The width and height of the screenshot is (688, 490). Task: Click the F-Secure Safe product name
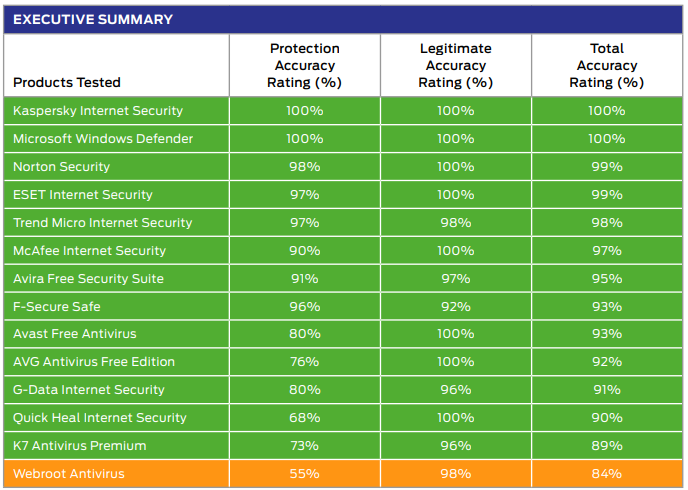point(57,306)
